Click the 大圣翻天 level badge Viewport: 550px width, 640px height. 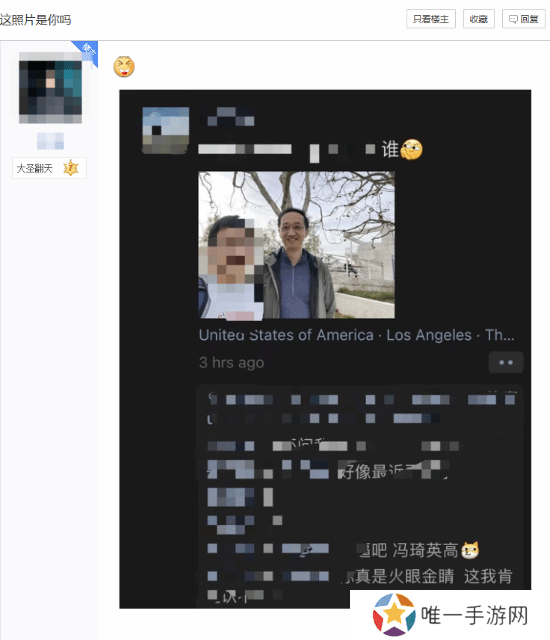pyautogui.click(x=49, y=168)
